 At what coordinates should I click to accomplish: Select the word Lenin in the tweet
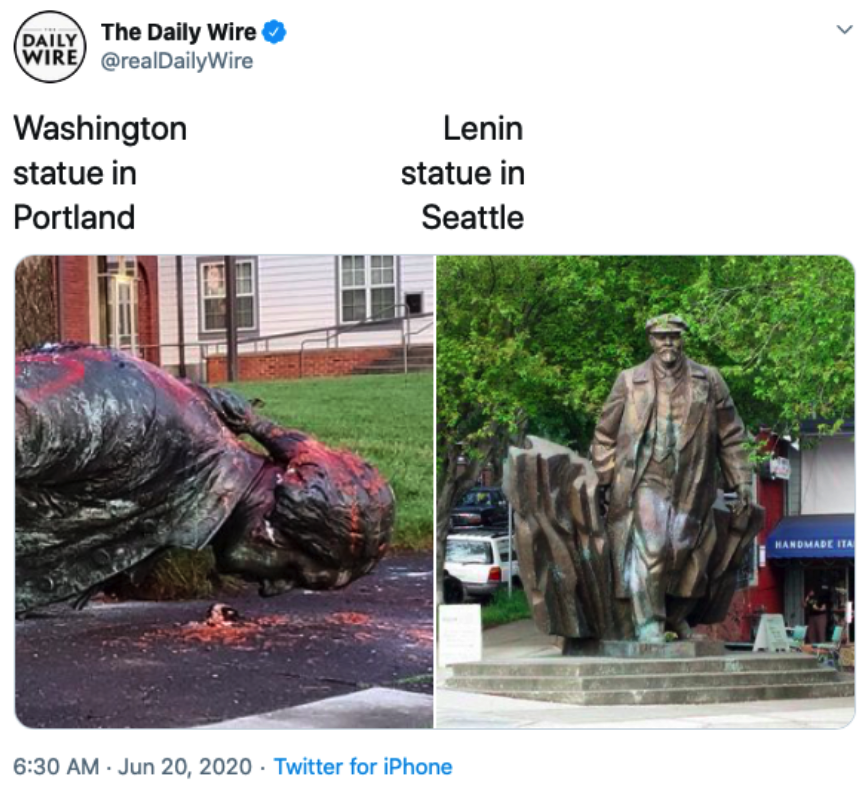click(x=483, y=129)
